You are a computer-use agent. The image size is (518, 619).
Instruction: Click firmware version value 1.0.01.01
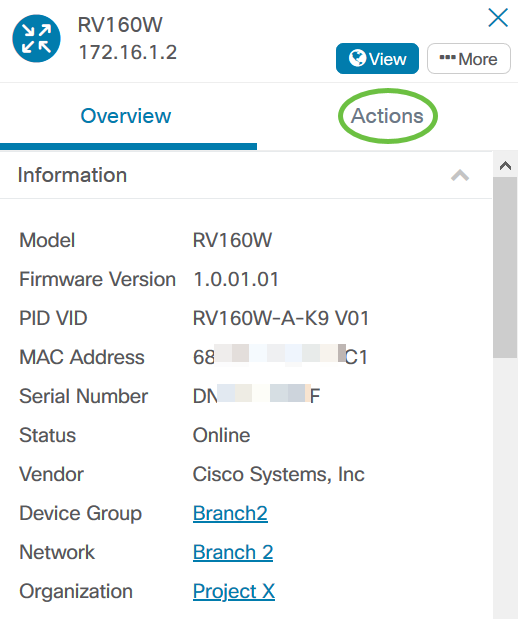(x=236, y=279)
